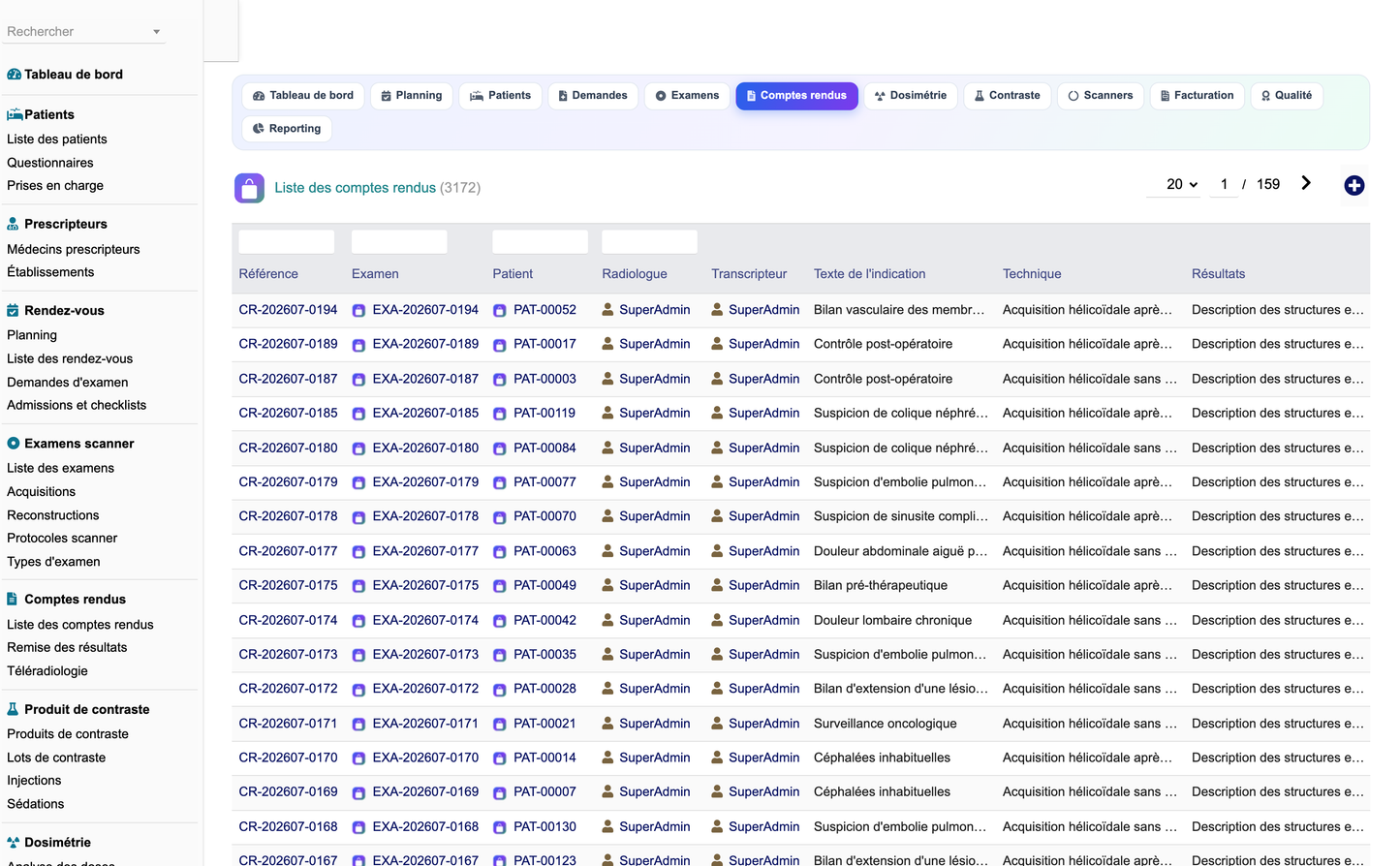Click transcriber icon in row CR-202607-0168
The image size is (1400, 866).
[x=717, y=826]
